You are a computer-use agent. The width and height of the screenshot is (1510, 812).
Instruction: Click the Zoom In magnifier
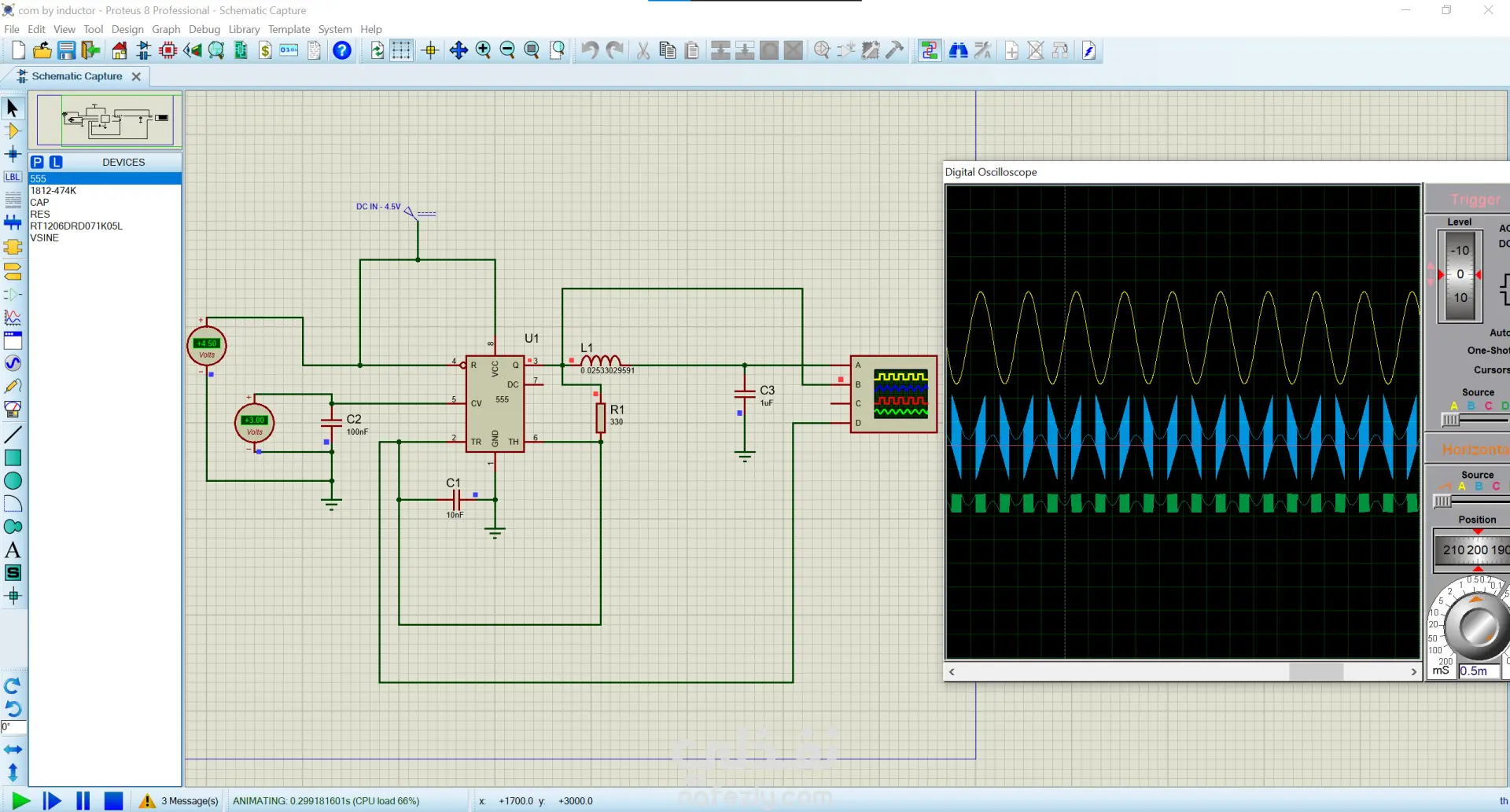pos(483,50)
